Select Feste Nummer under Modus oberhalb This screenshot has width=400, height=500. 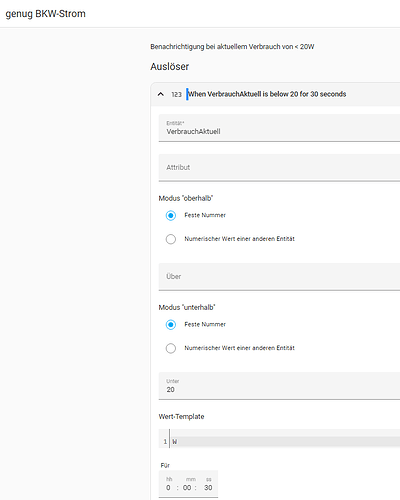pos(171,215)
